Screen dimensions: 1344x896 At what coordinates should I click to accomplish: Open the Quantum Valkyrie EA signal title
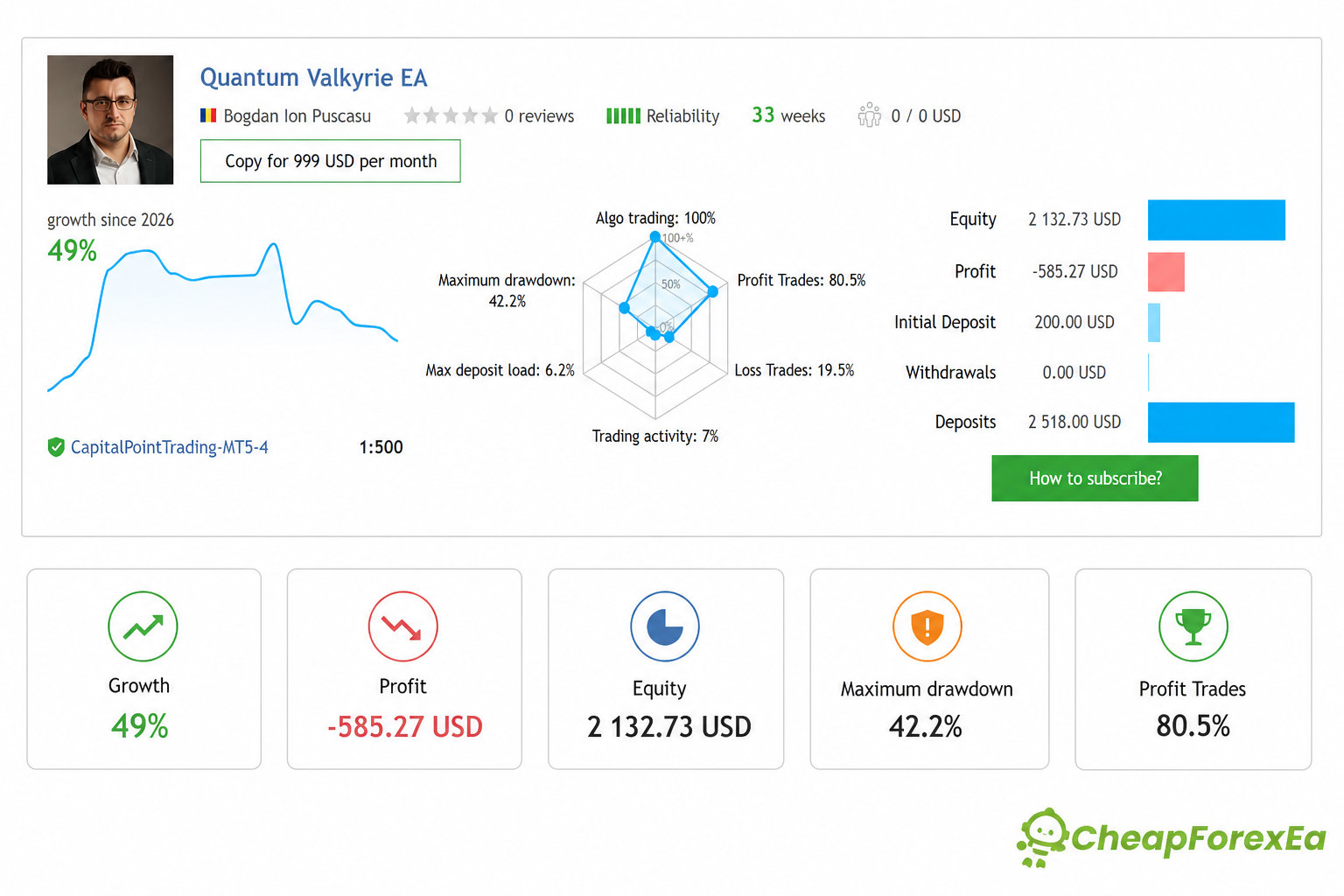[313, 78]
